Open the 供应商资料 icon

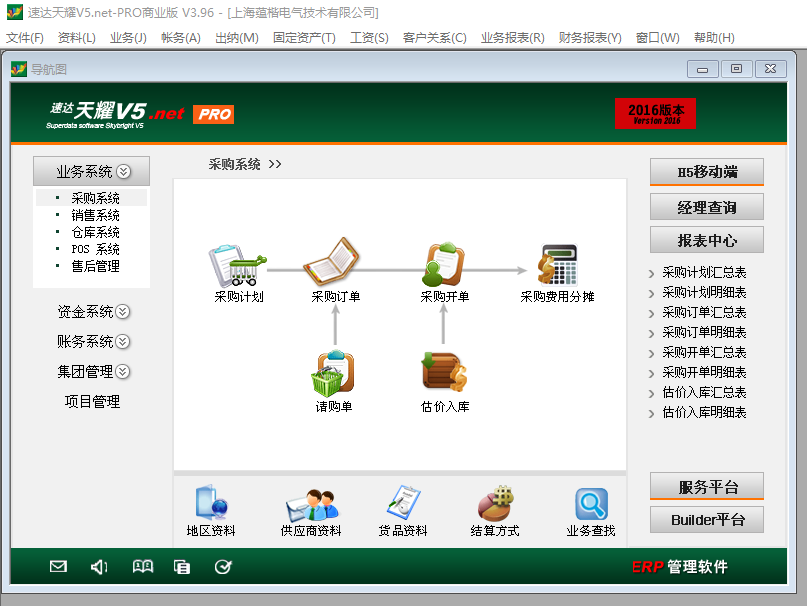(x=312, y=505)
